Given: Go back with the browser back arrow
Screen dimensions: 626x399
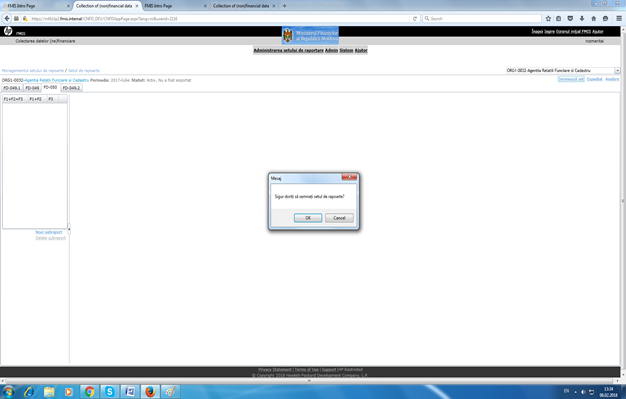Looking at the screenshot, I should (7, 18).
